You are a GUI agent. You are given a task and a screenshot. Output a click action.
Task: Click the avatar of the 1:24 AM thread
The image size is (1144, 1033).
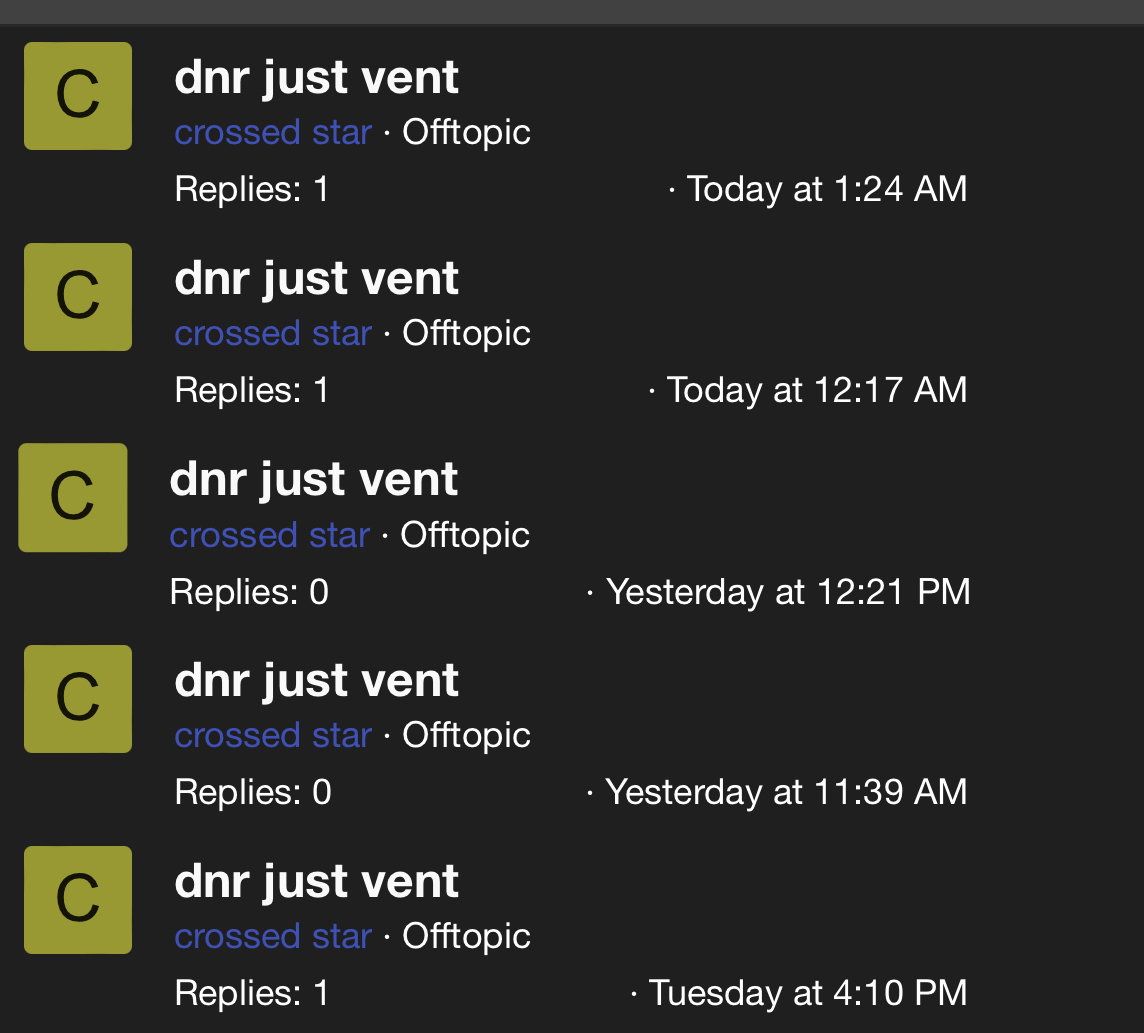(78, 96)
